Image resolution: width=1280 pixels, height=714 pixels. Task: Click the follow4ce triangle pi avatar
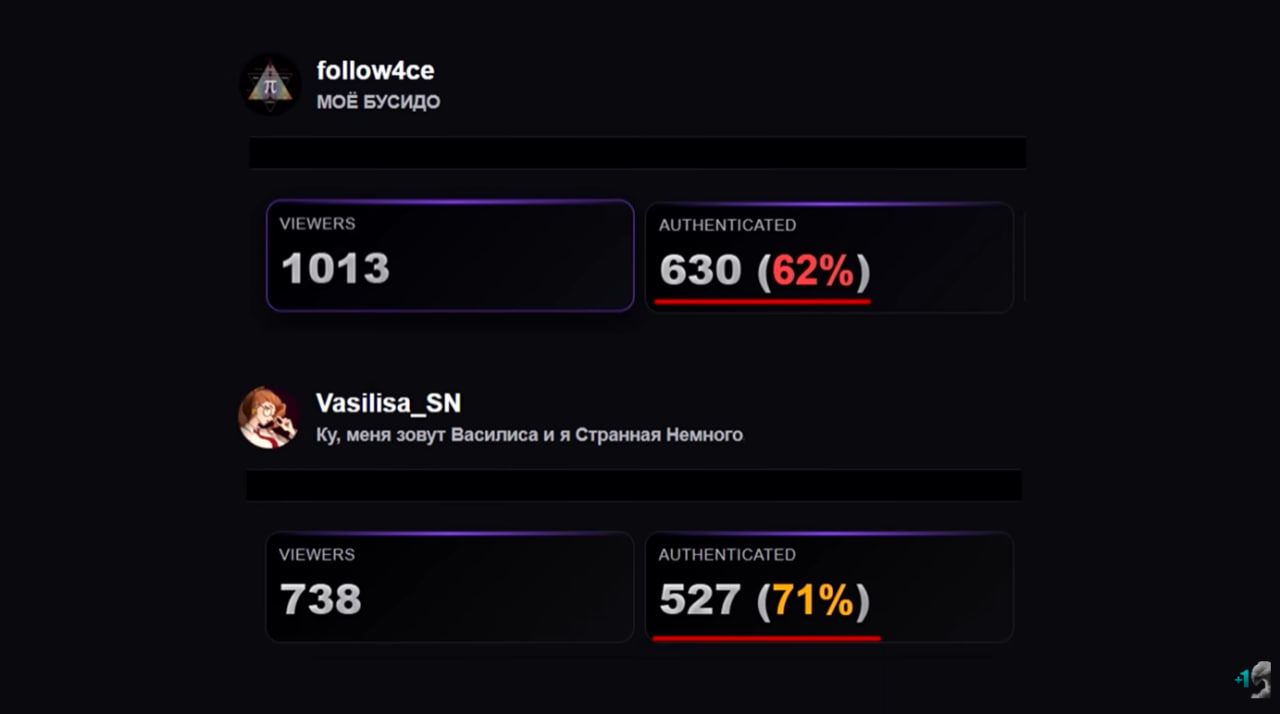270,84
